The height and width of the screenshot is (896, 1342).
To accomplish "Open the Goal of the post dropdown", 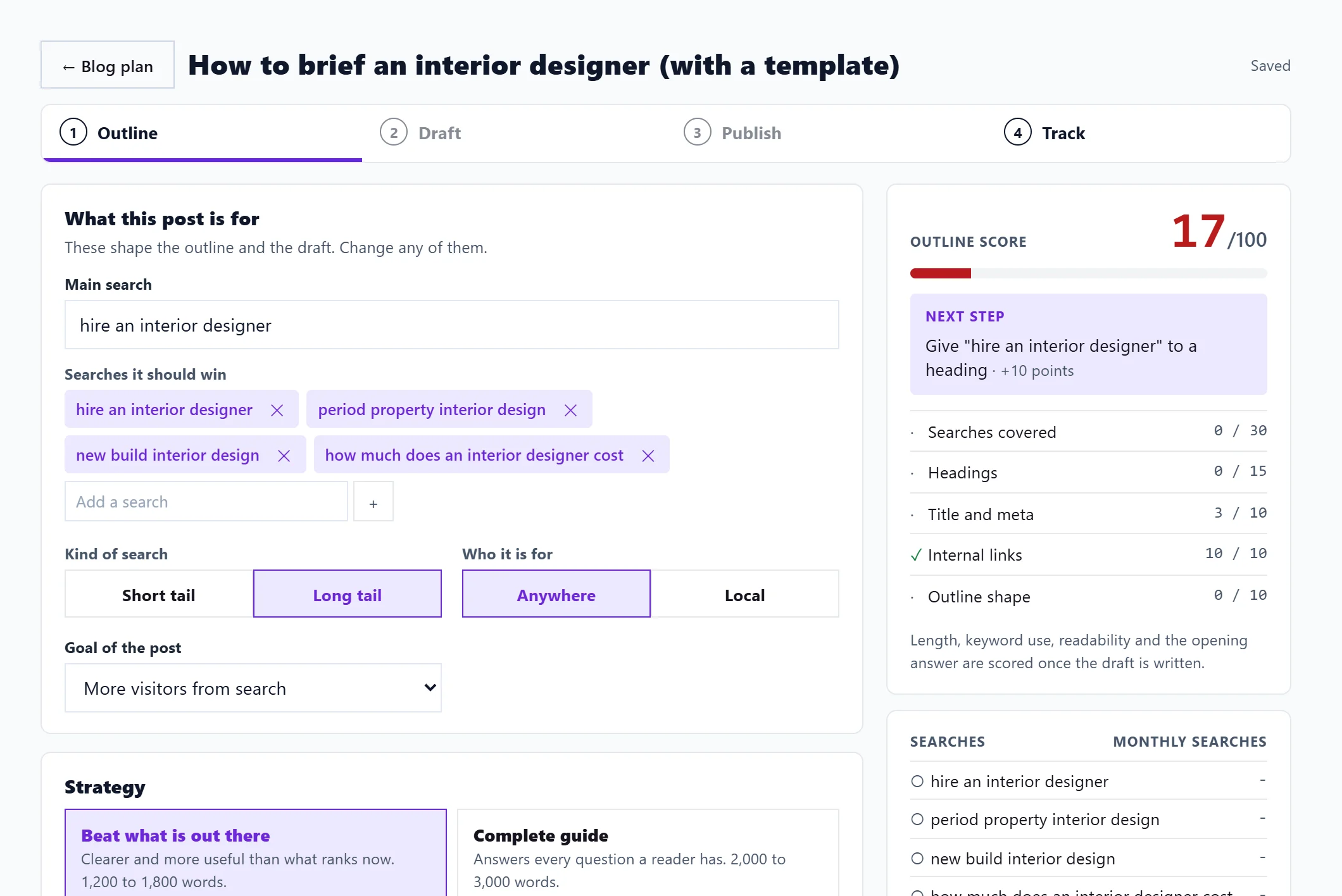I will point(253,688).
